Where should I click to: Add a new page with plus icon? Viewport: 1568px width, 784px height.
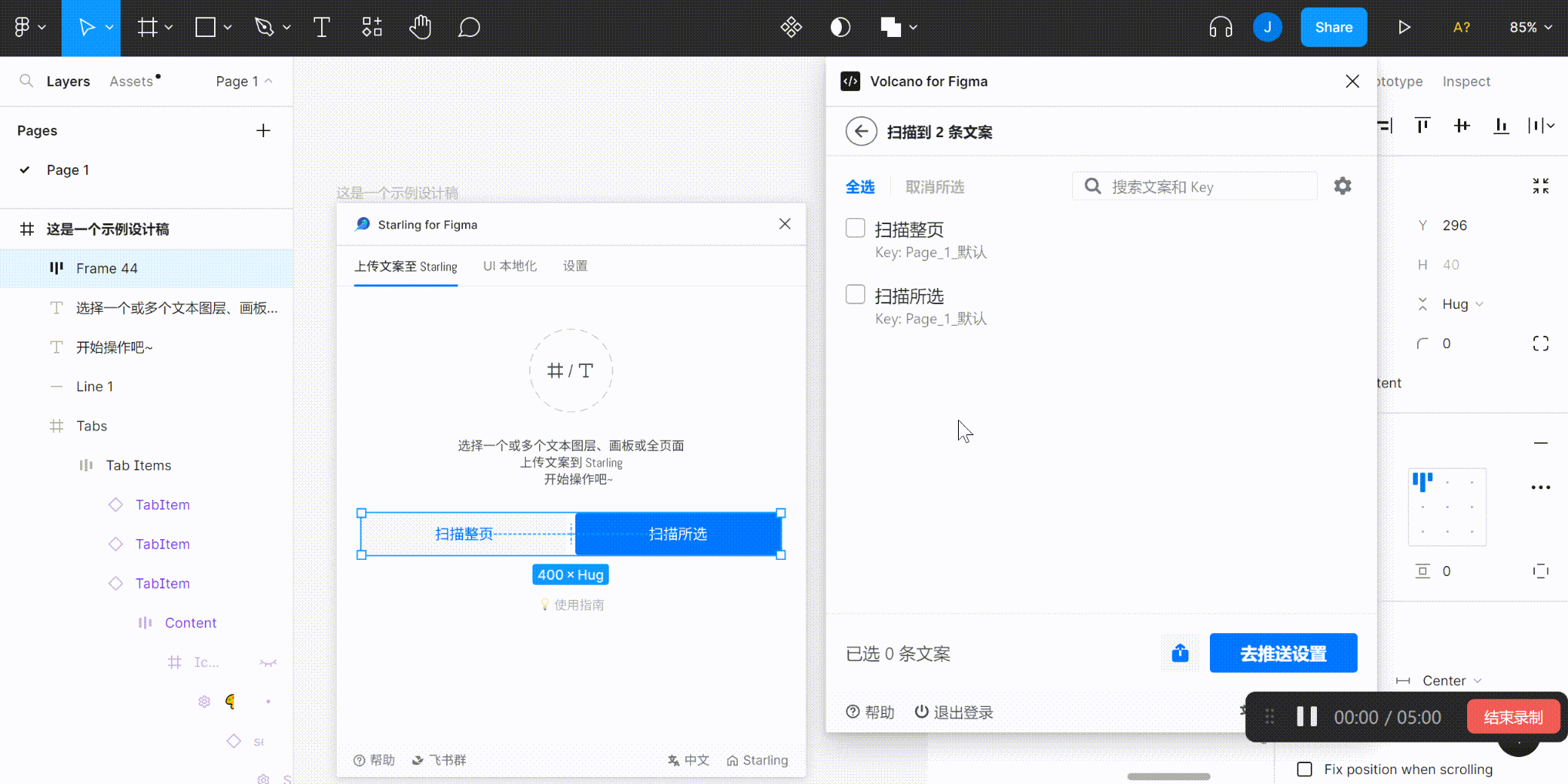point(263,131)
